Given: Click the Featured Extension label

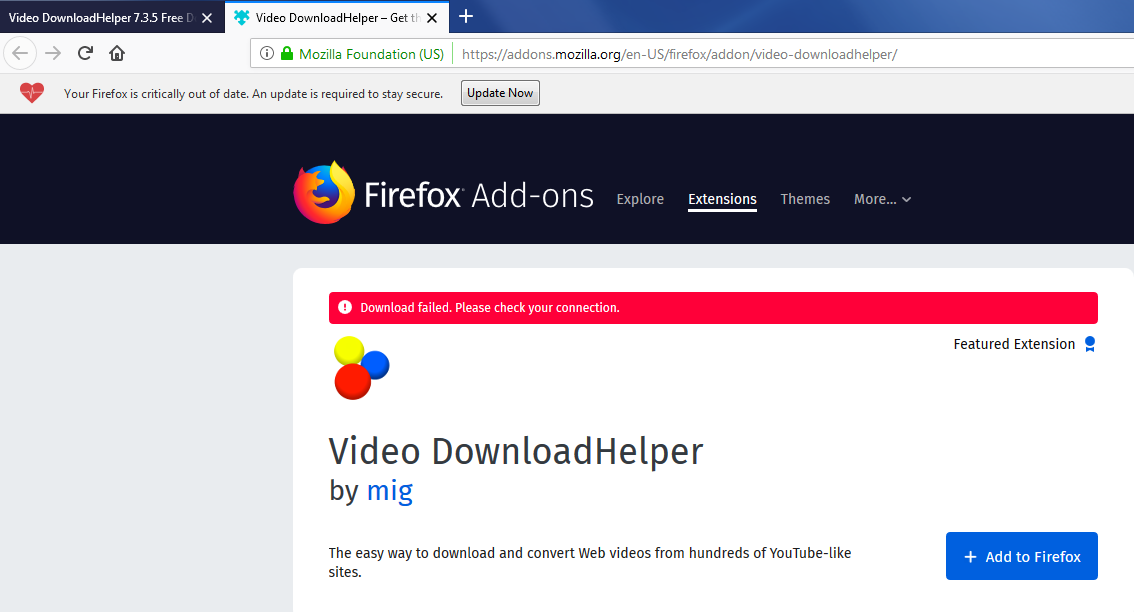Looking at the screenshot, I should pyautogui.click(x=1014, y=344).
